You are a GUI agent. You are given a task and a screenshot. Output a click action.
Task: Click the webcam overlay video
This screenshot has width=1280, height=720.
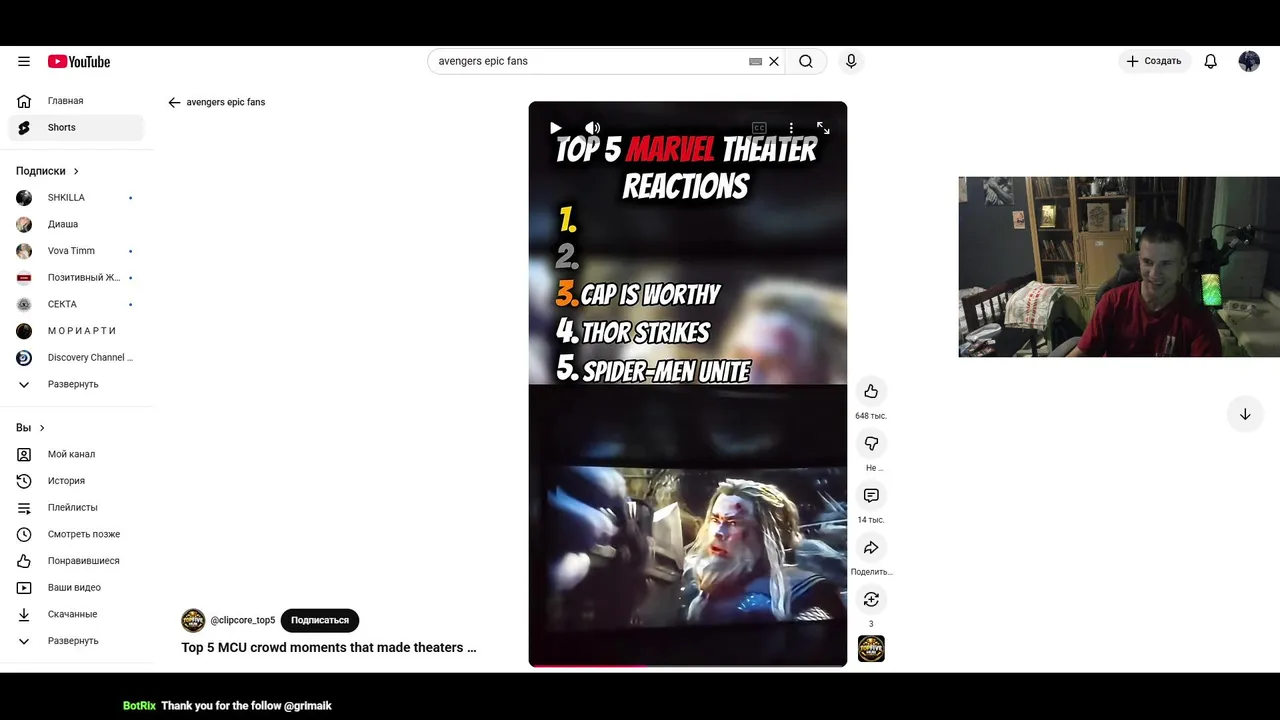1119,267
